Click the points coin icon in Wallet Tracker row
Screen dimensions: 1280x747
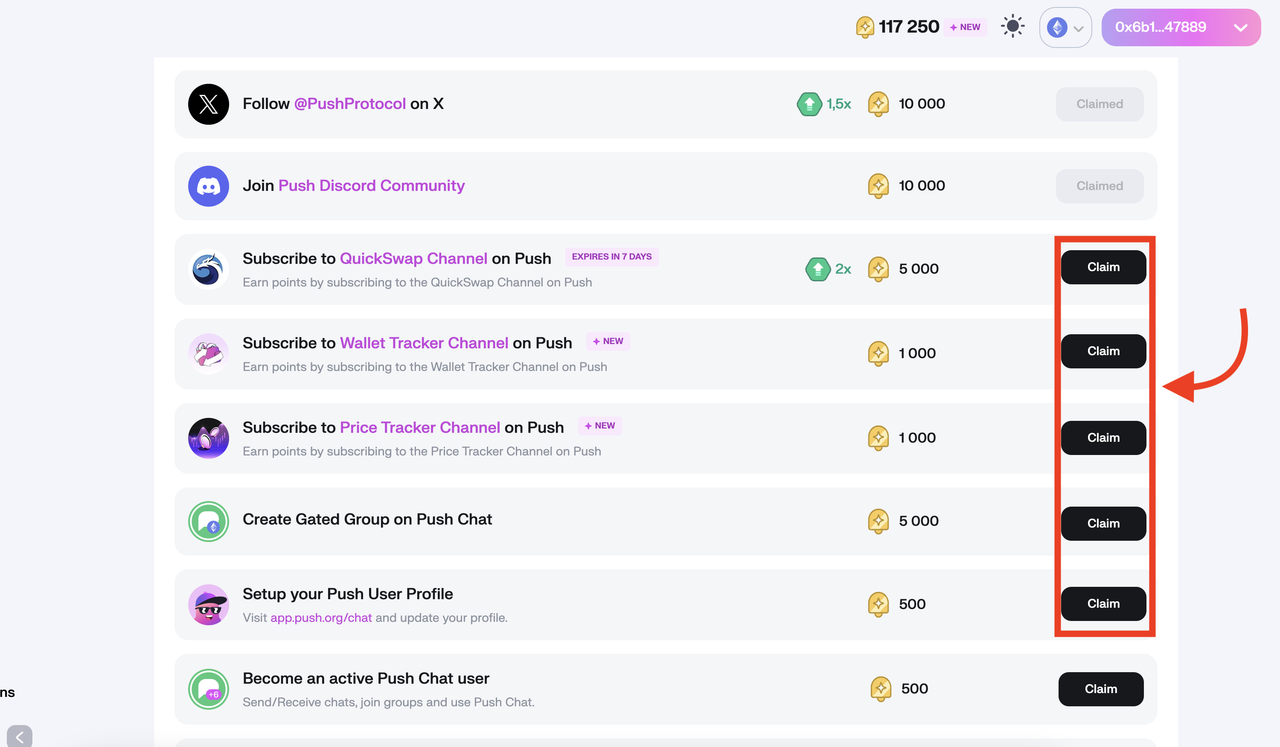tap(878, 353)
